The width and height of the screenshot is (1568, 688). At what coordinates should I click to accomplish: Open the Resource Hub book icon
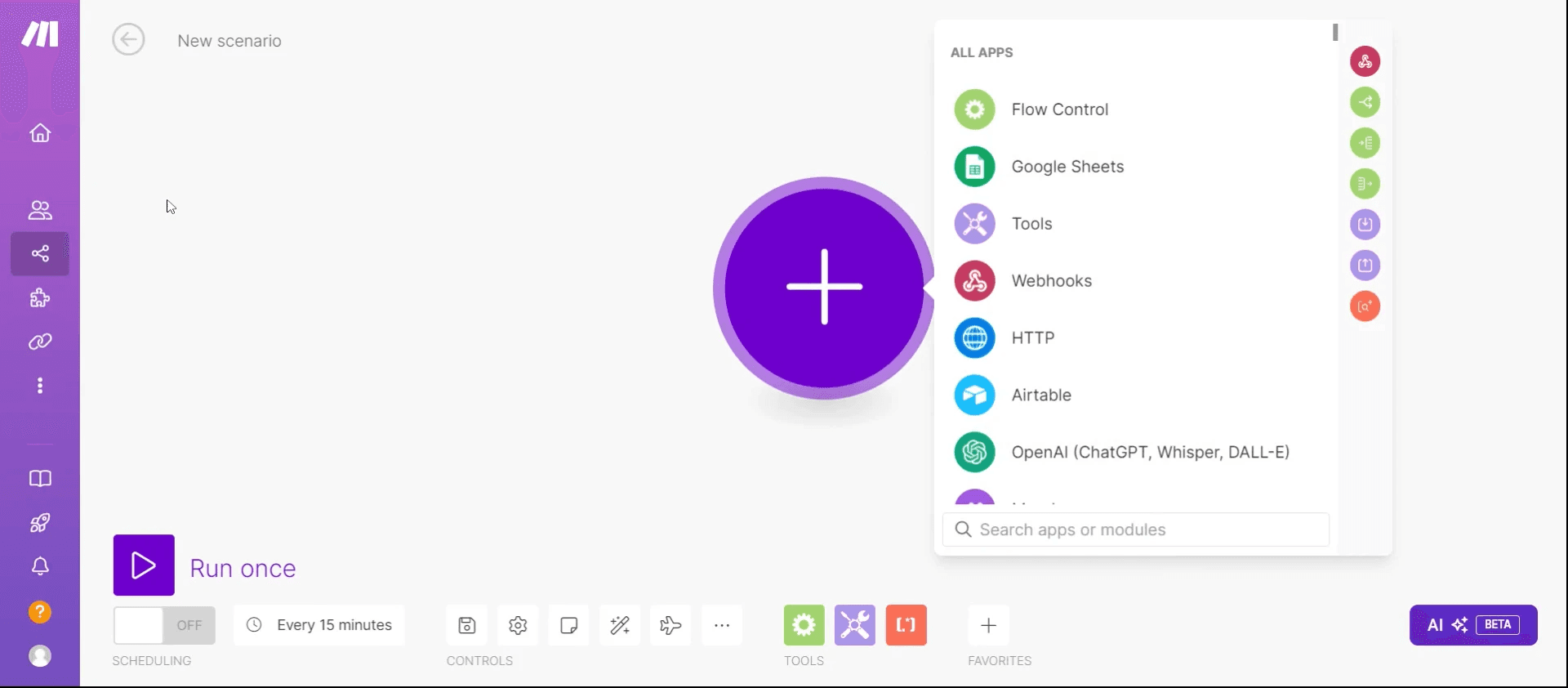point(40,479)
